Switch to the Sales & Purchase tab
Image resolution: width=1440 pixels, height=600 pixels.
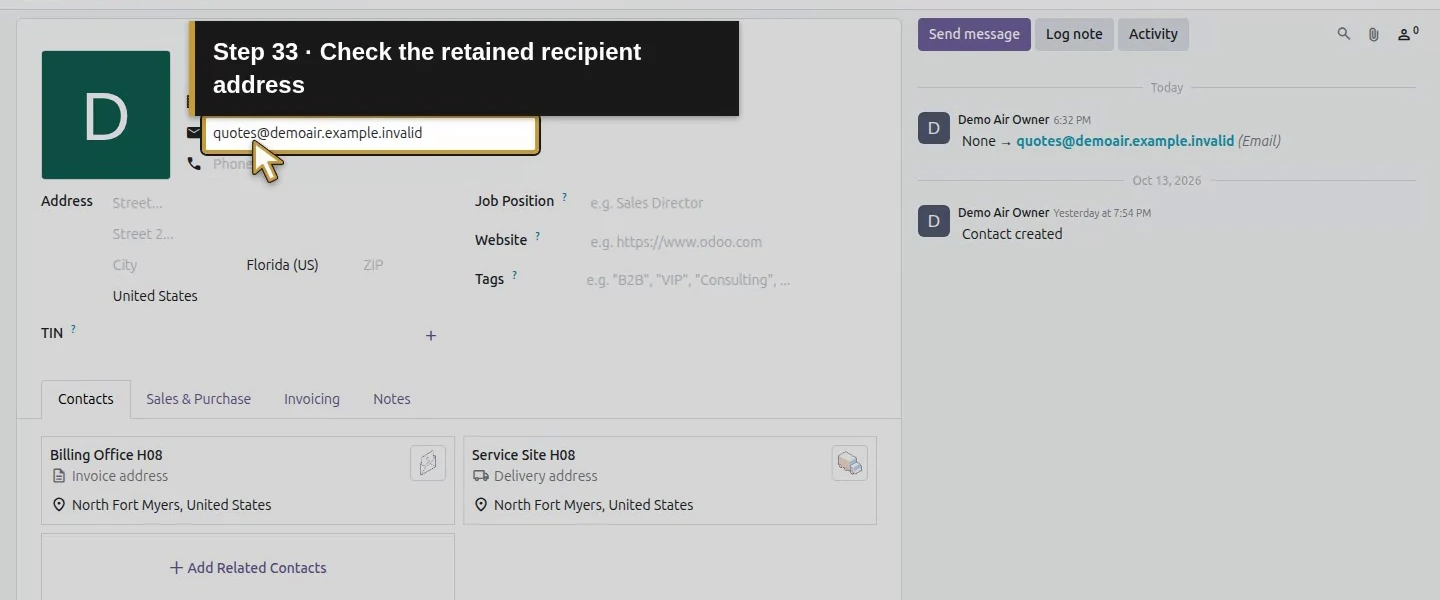coord(198,399)
